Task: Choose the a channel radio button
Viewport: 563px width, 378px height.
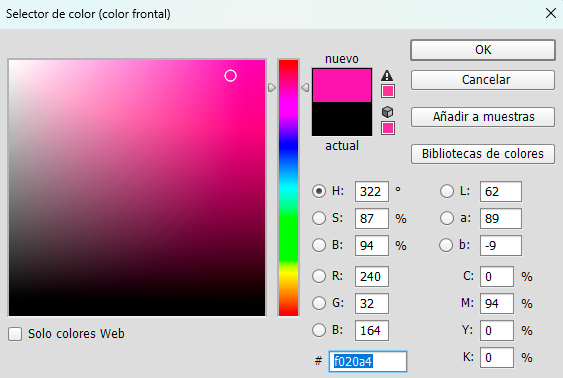Action: coord(447,218)
